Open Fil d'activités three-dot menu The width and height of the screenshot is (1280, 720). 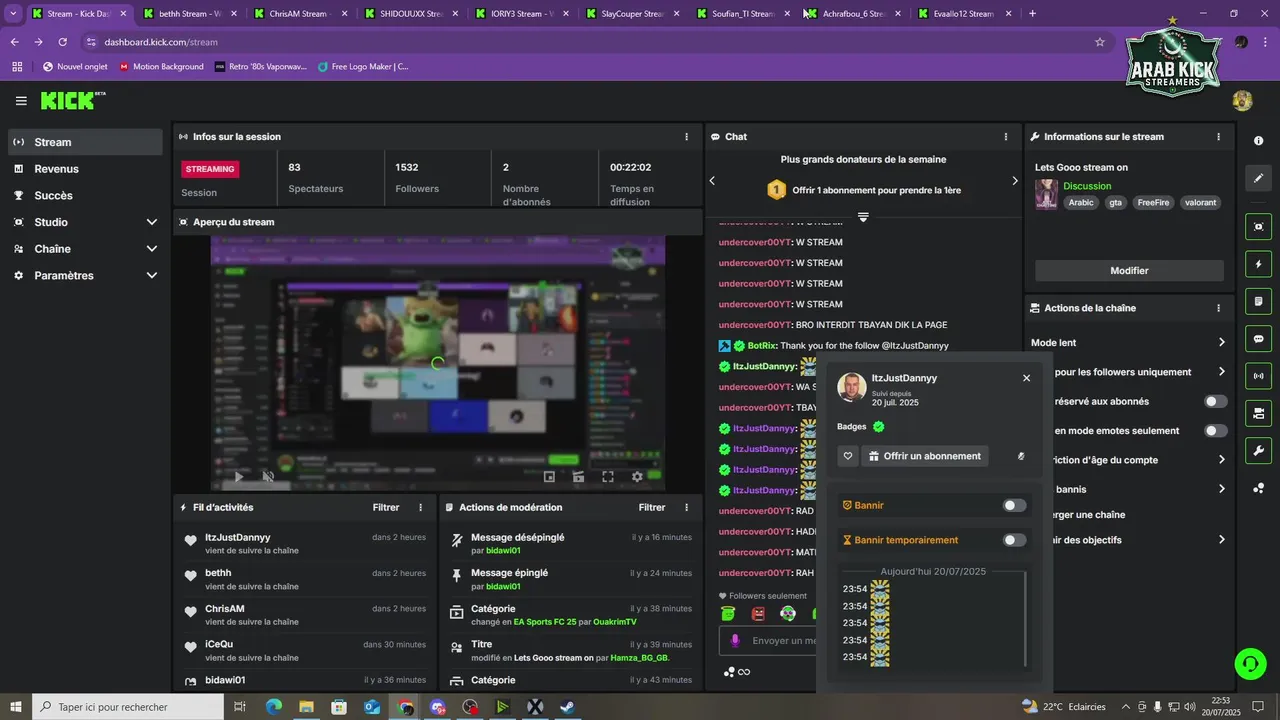point(420,508)
